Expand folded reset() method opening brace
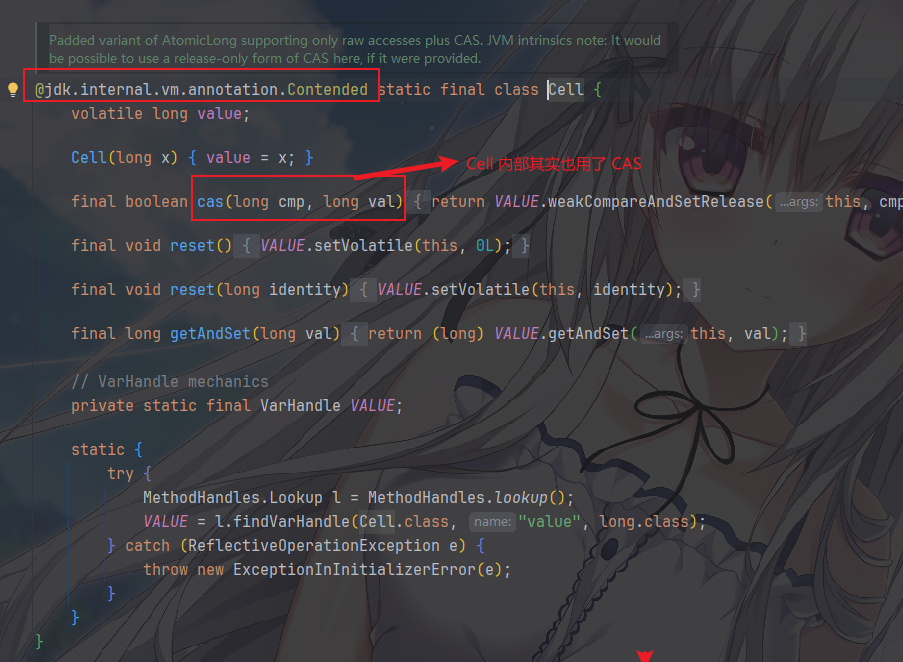 coord(246,246)
